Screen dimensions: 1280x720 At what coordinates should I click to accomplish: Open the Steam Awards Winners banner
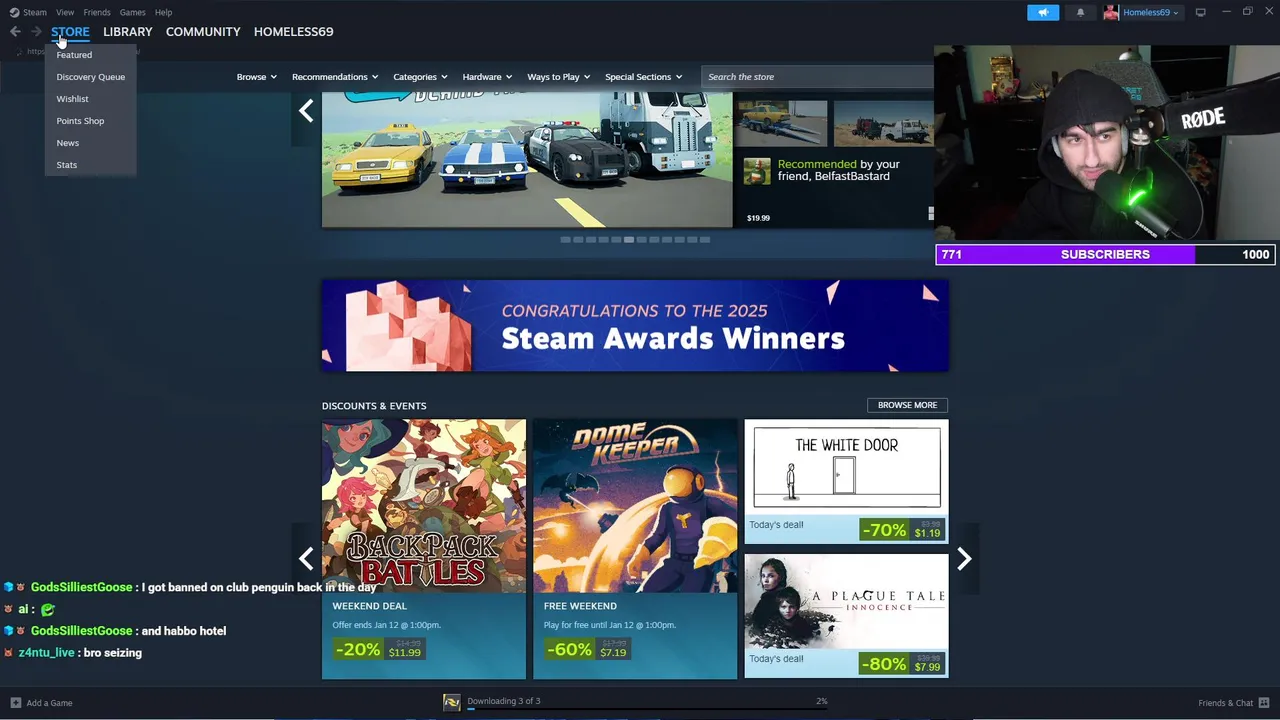click(635, 325)
